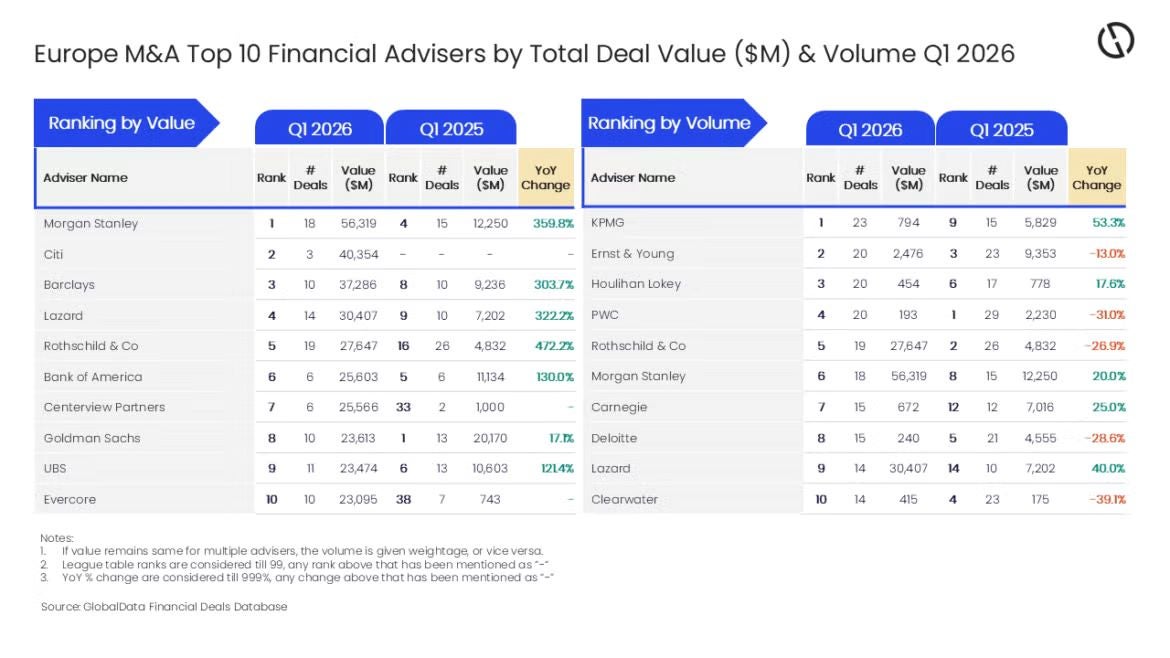The width and height of the screenshot is (1170, 658).
Task: Click the Source: GlobalData Financial Deals Database text
Action: 164,607
